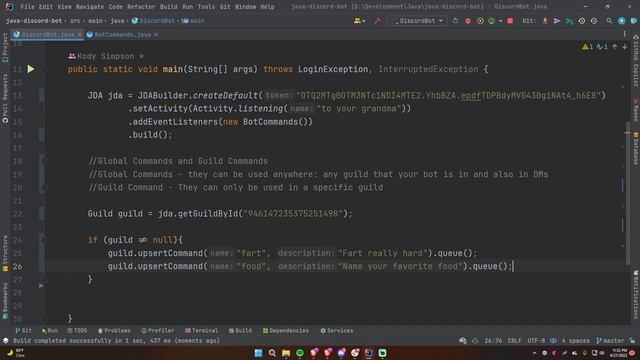Screen dimensions: 640x360
Task: Open the Git tool window at bottom
Action: pos(23,331)
